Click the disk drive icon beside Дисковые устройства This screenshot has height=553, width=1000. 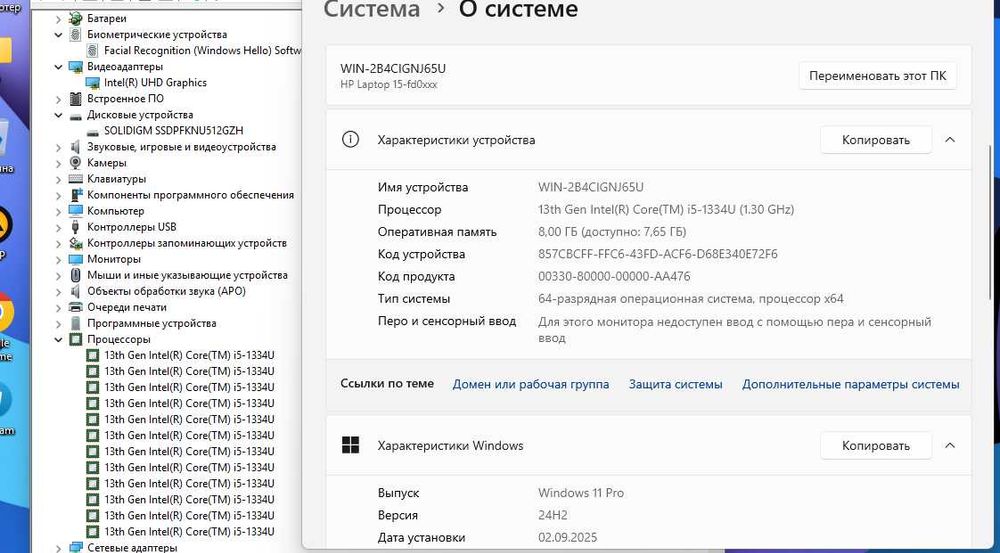[76, 115]
